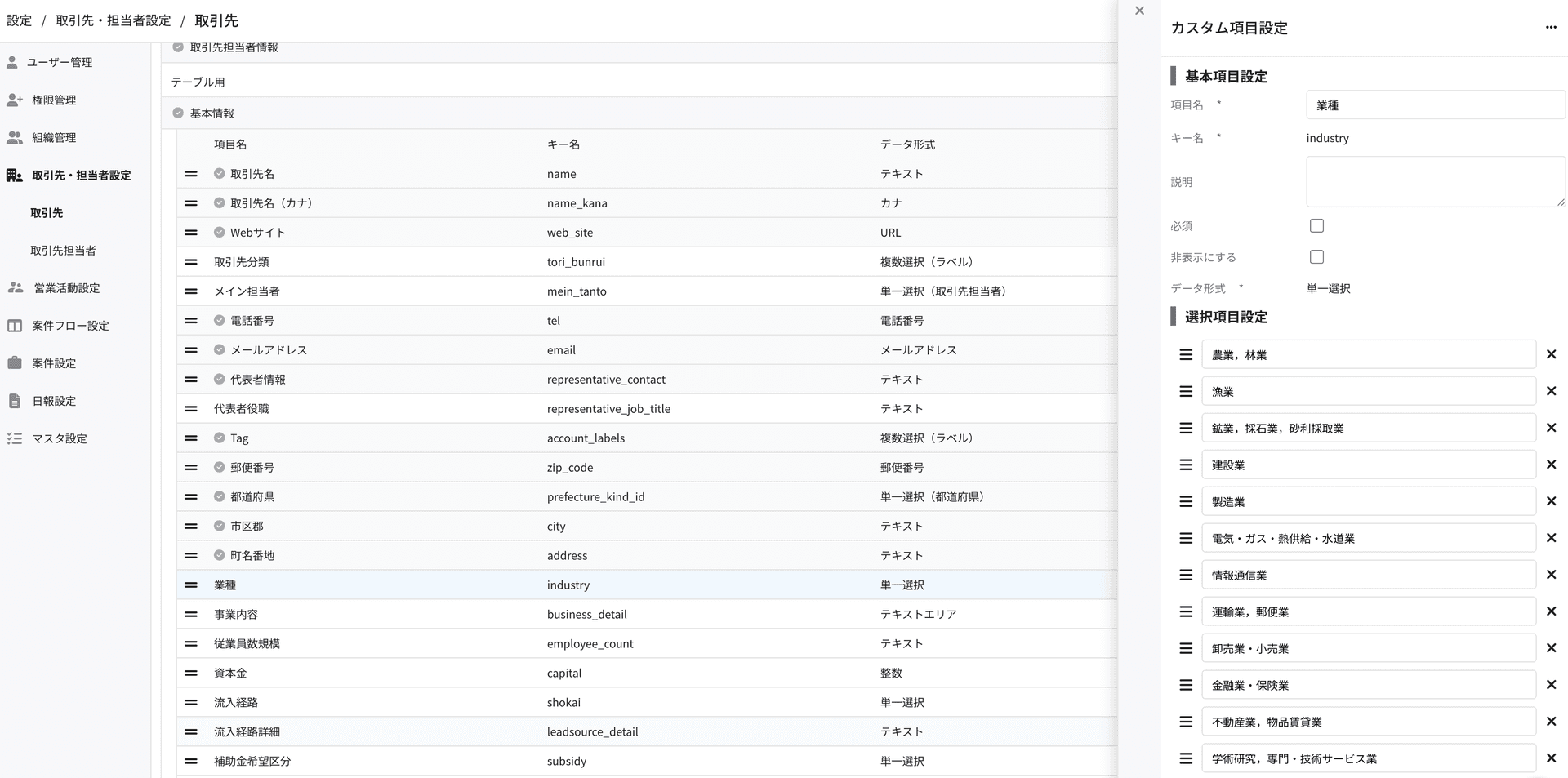This screenshot has width=1568, height=778.
Task: Open 日報設定 settings
Action: point(52,400)
